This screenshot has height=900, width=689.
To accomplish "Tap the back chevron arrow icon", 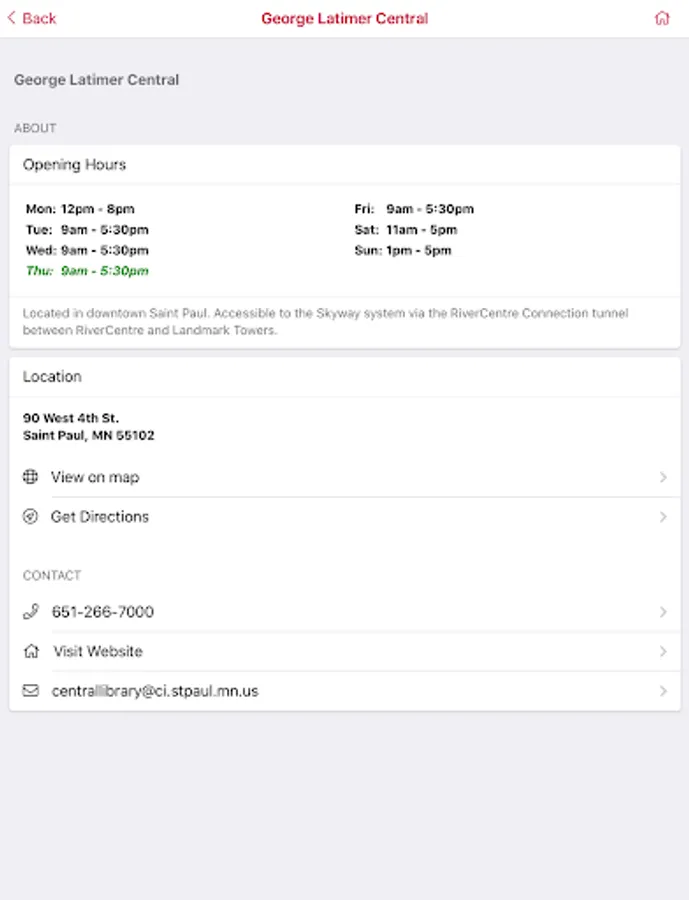I will (12, 18).
